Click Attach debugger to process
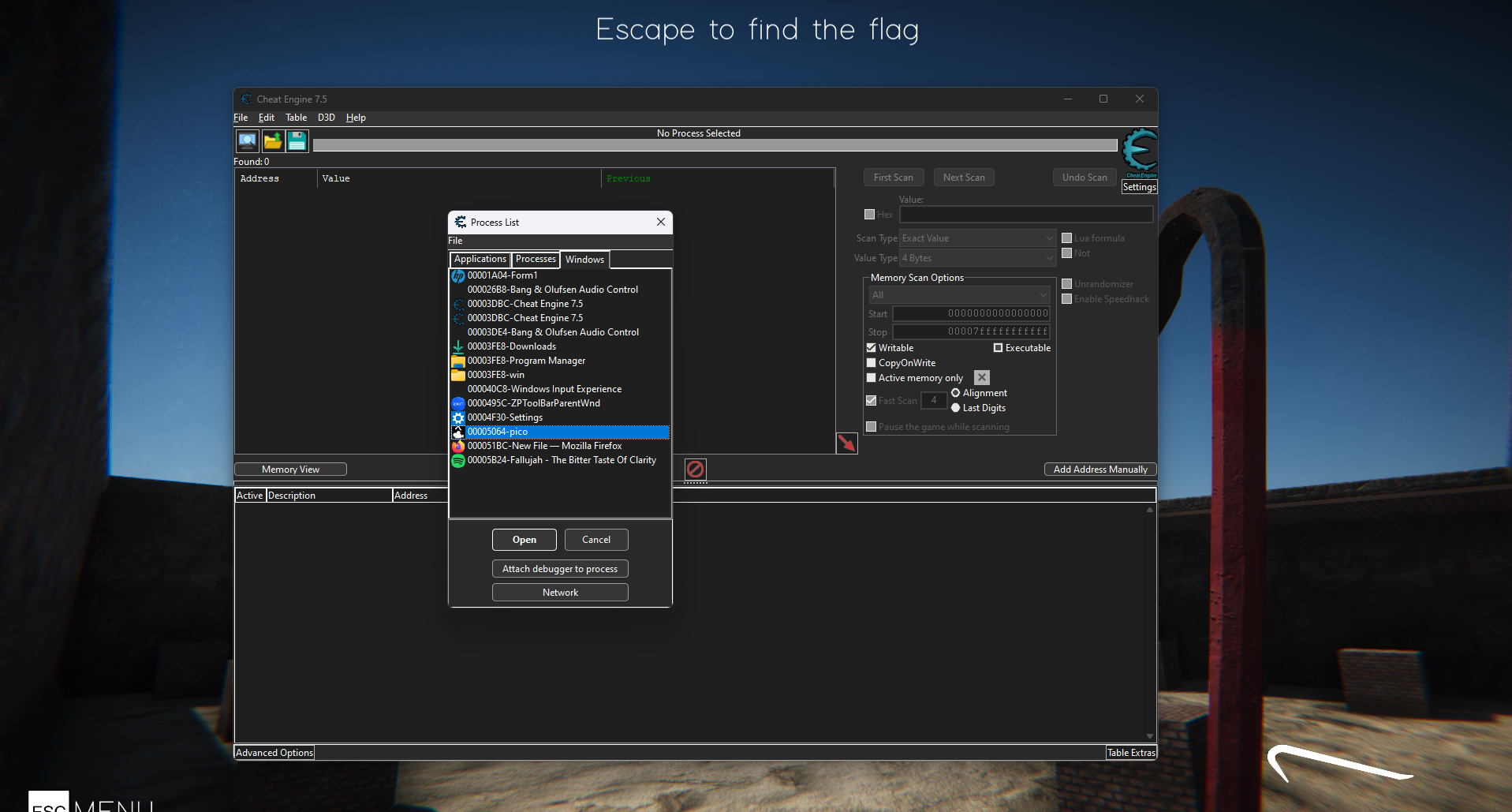This screenshot has width=1512, height=812. tap(560, 569)
